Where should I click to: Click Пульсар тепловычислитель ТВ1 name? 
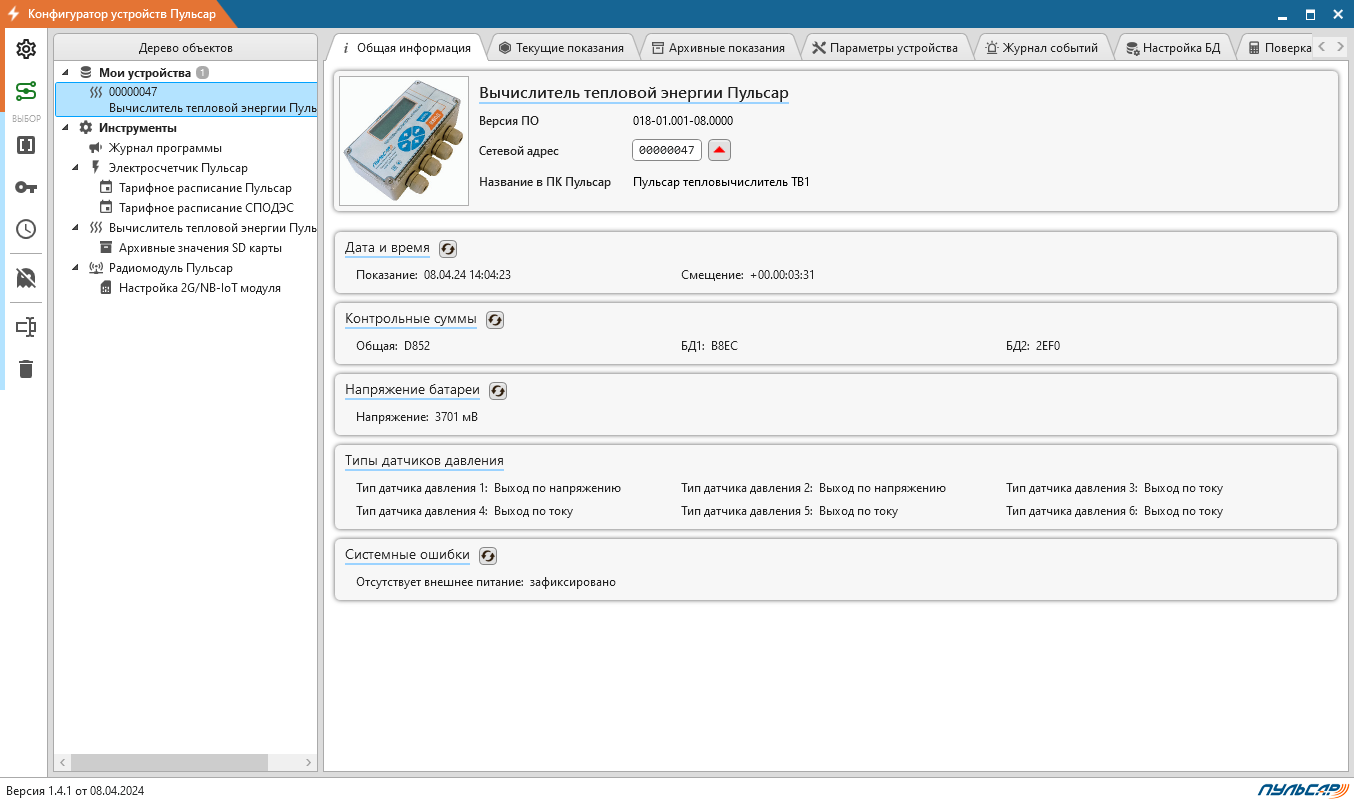coord(721,182)
